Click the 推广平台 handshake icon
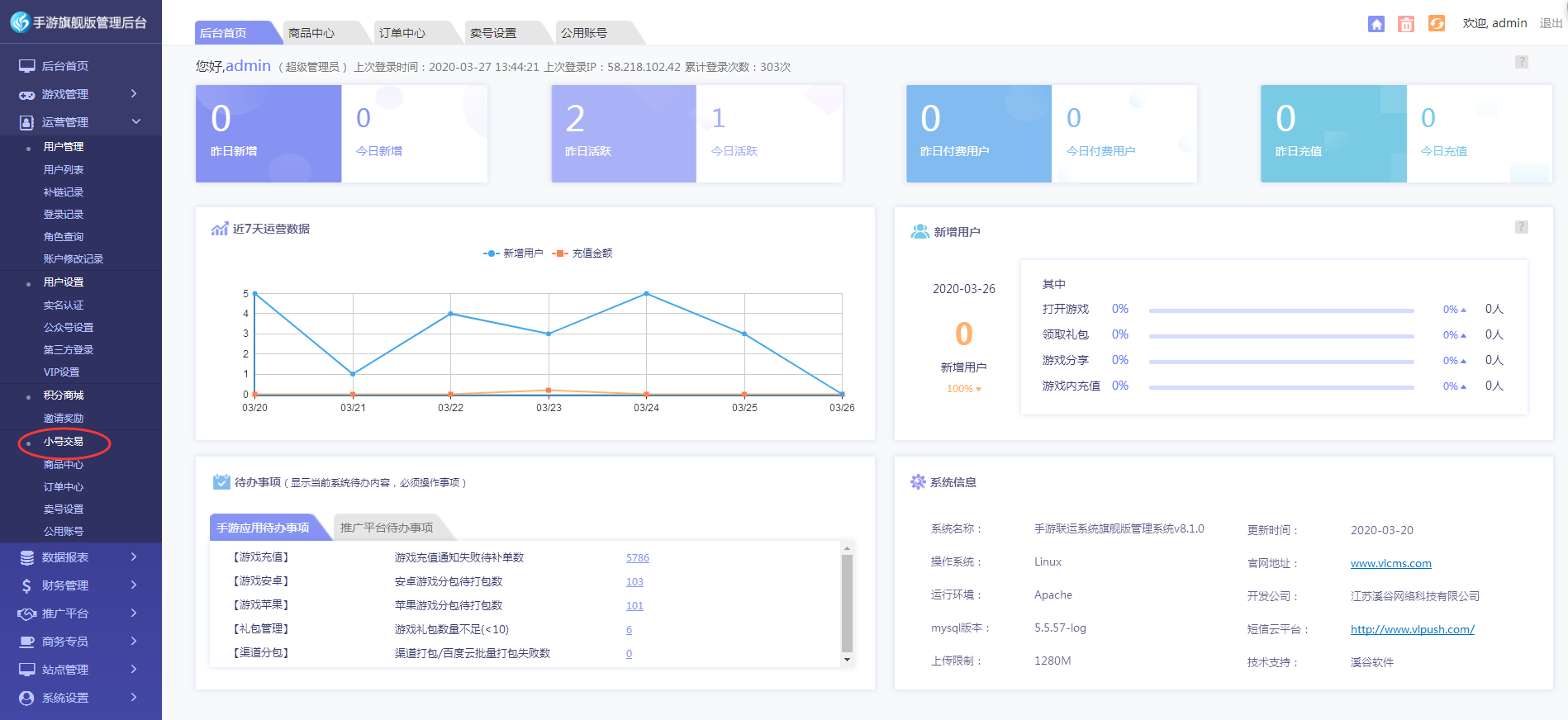The height and width of the screenshot is (720, 1568). (27, 613)
